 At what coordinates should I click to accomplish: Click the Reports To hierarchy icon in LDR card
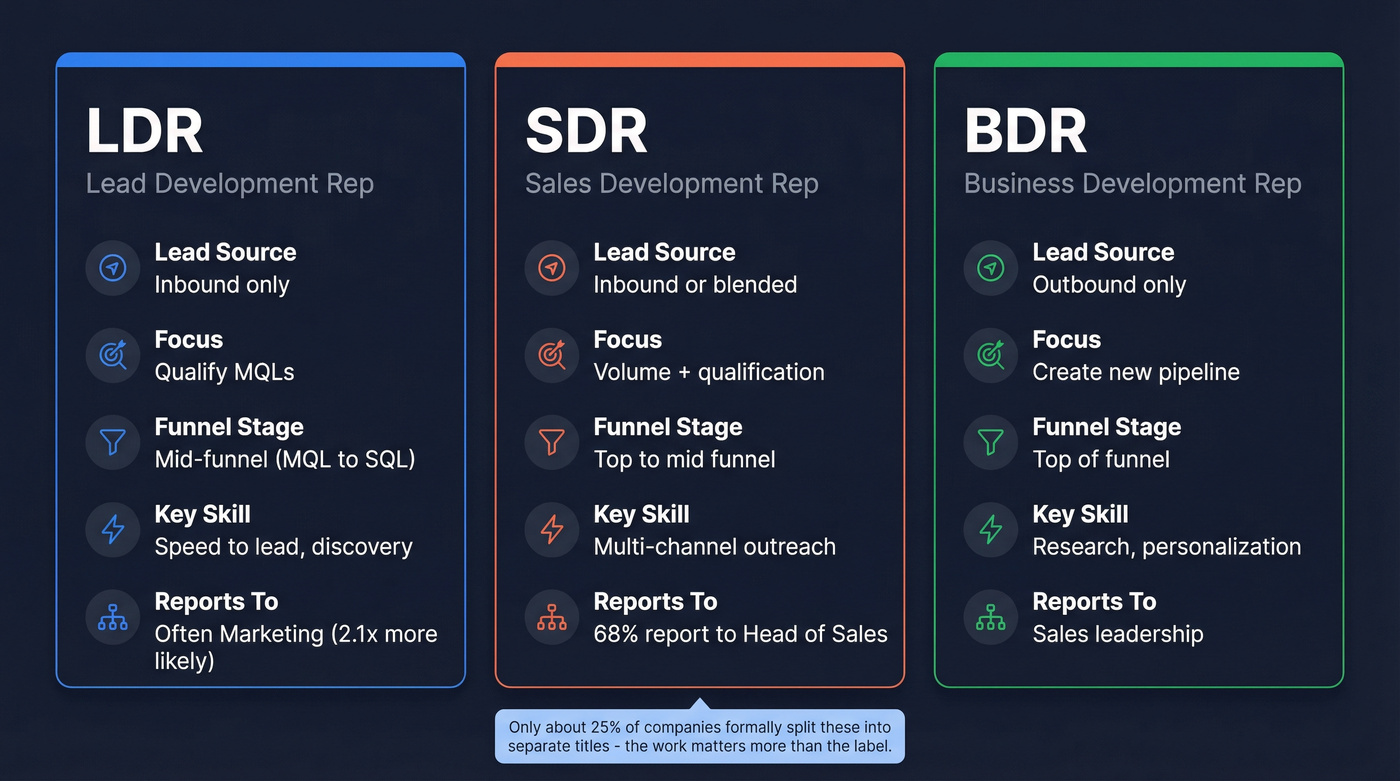[x=112, y=617]
